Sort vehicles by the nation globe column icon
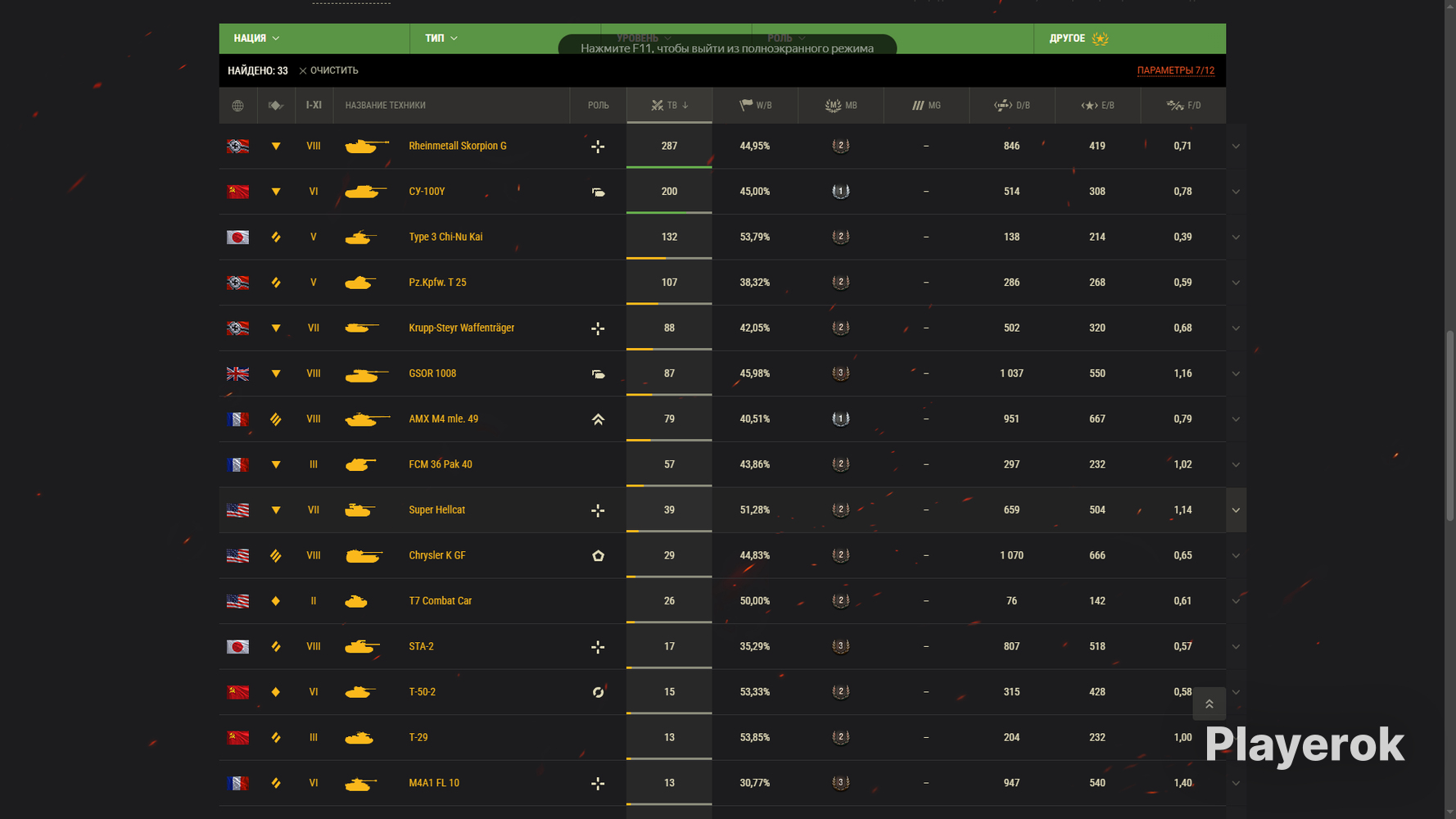Viewport: 1456px width, 819px height. pyautogui.click(x=237, y=106)
